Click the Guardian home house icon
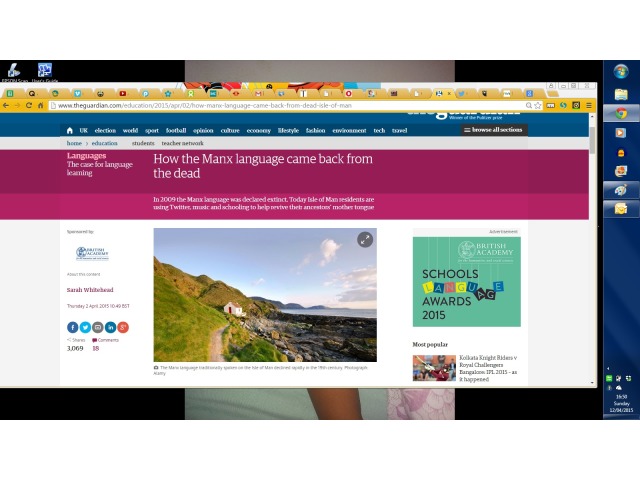 69,131
